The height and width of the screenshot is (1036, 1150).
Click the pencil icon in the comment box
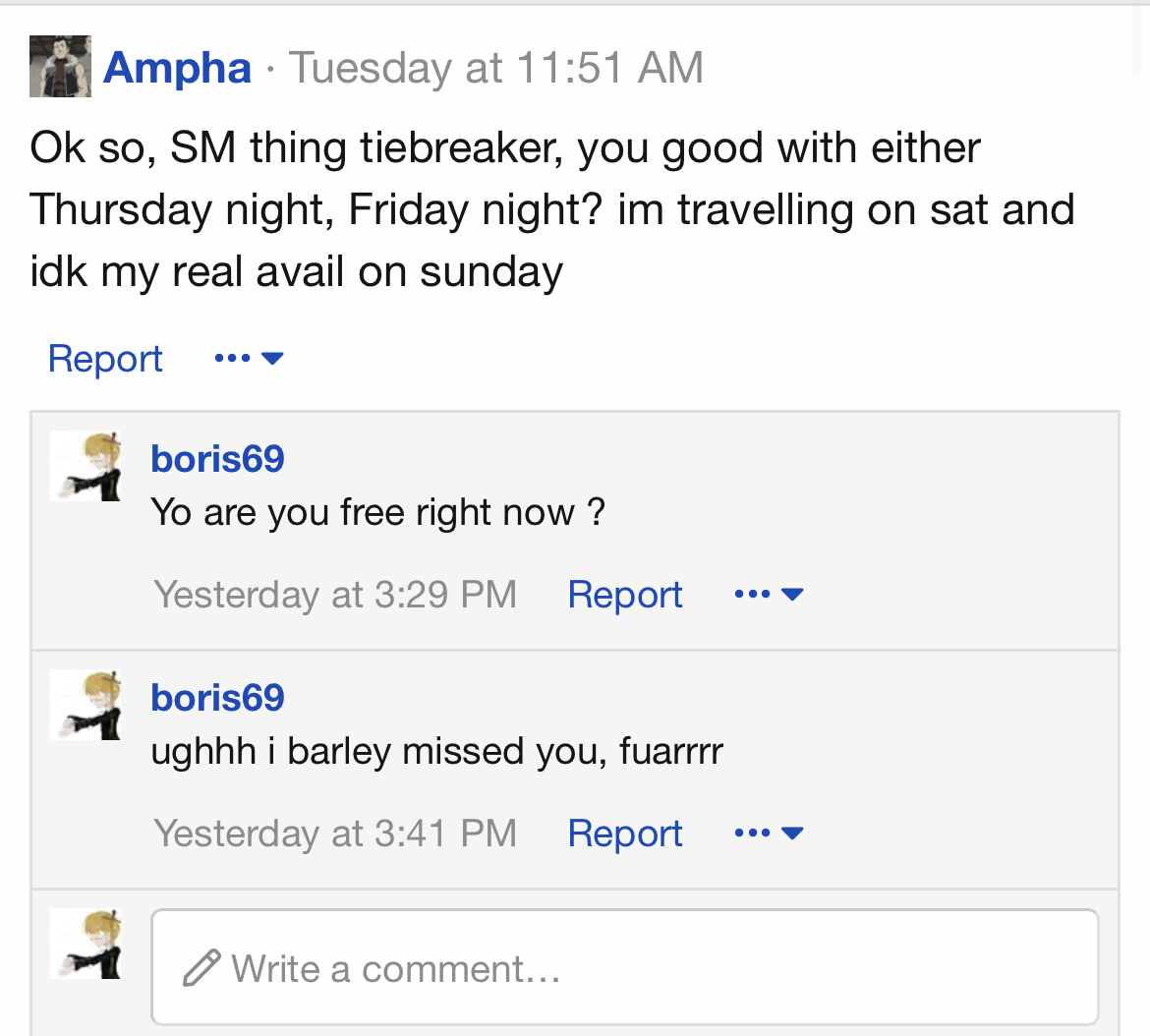[201, 969]
